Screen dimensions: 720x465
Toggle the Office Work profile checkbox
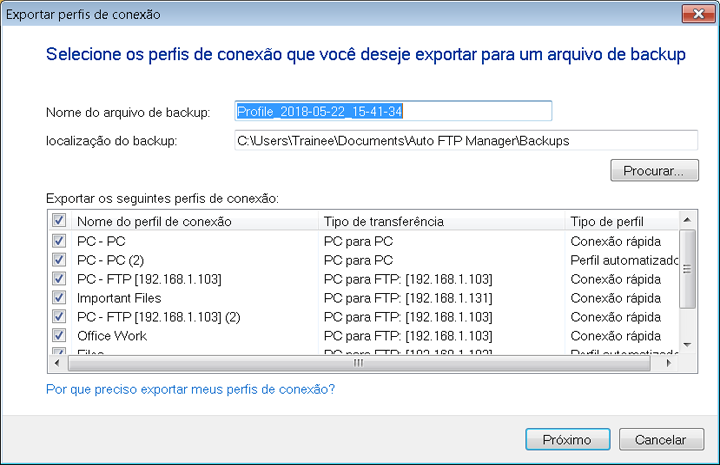(59, 336)
